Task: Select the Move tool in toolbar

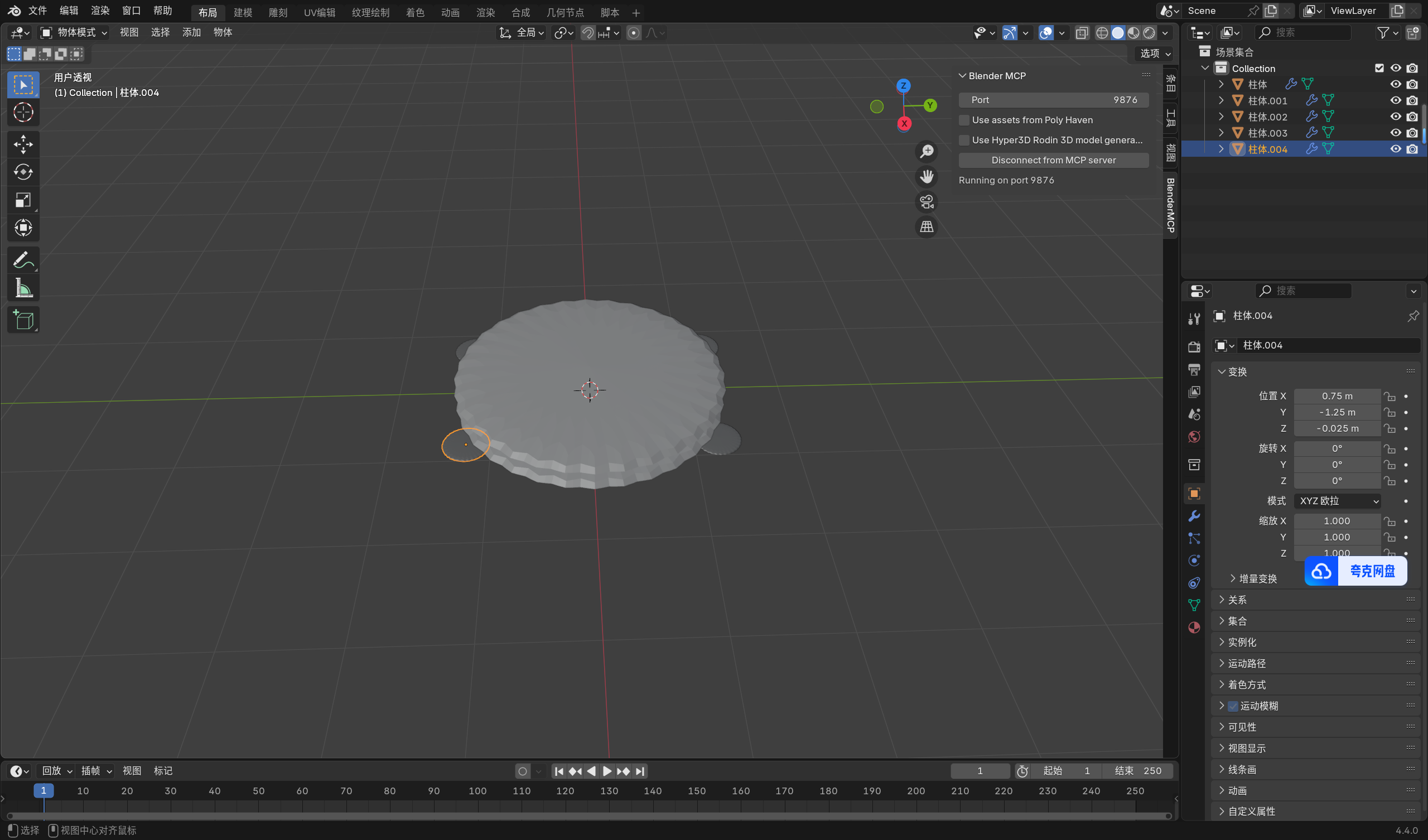Action: coord(23,144)
